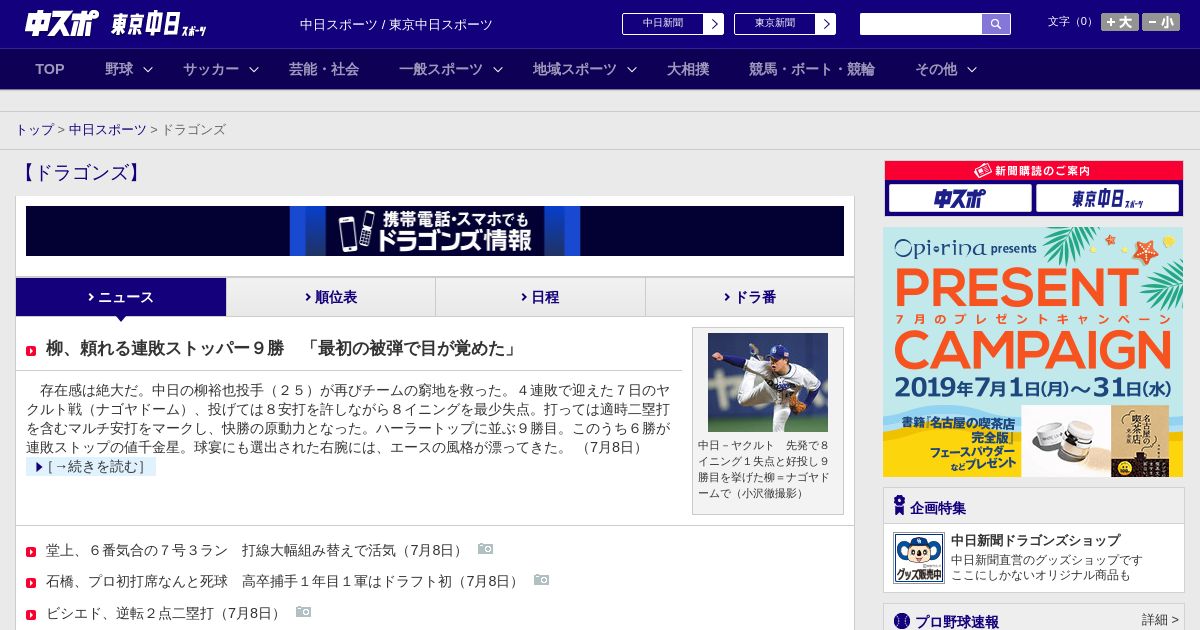Screen dimensions: 1200x630
Task: Go to TOP in navigation bar
Action: (50, 69)
